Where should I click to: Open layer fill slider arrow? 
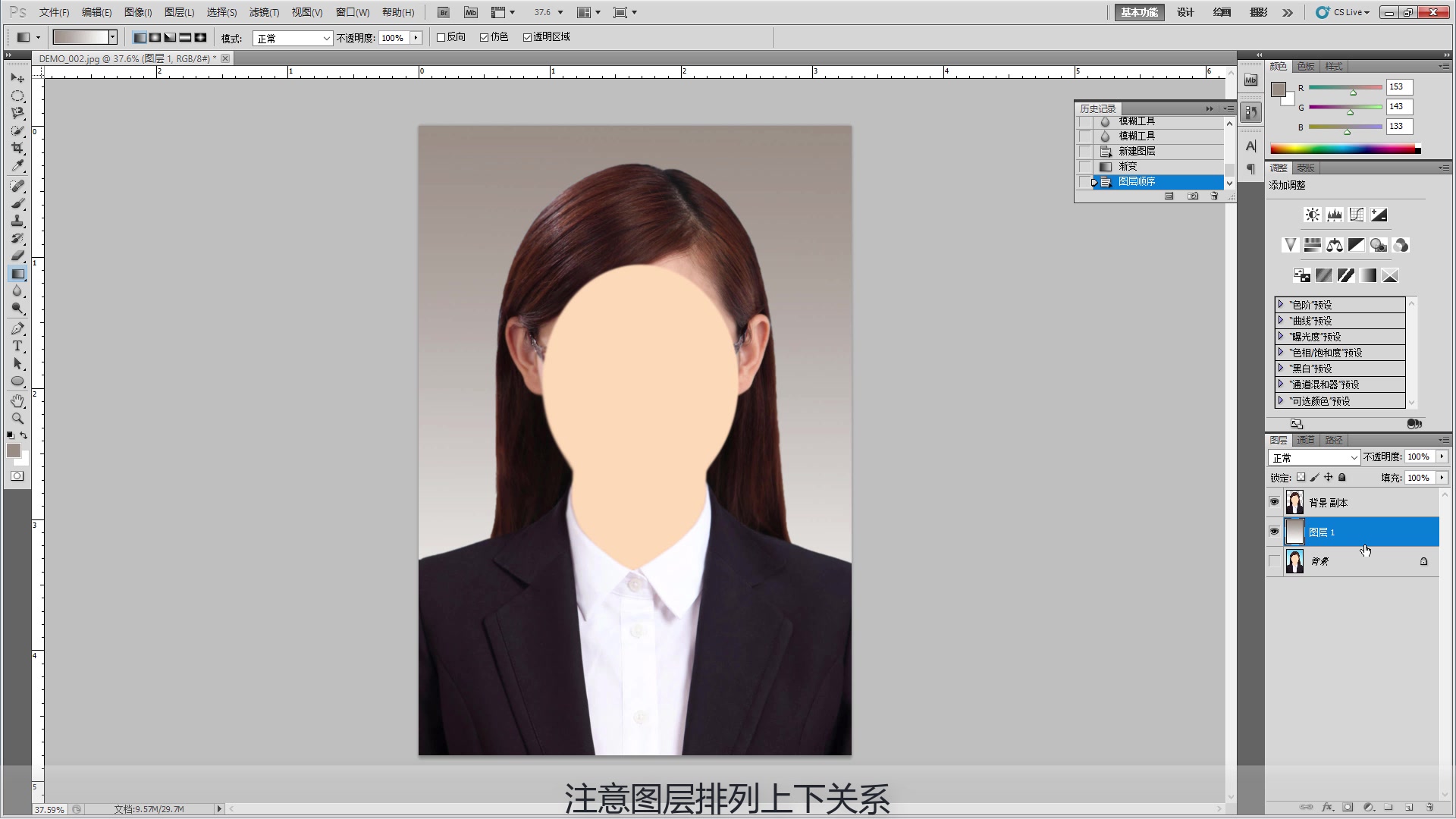(1442, 478)
